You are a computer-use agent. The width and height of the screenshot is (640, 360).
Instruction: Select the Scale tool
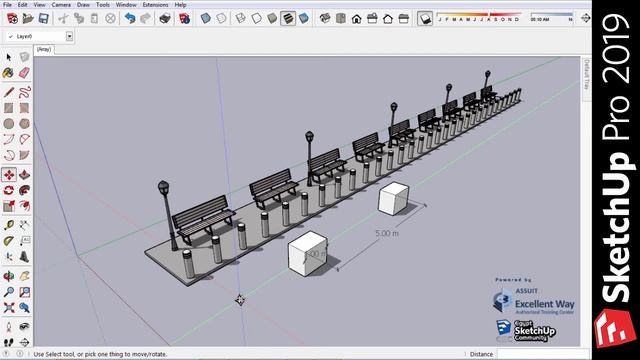(x=9, y=206)
